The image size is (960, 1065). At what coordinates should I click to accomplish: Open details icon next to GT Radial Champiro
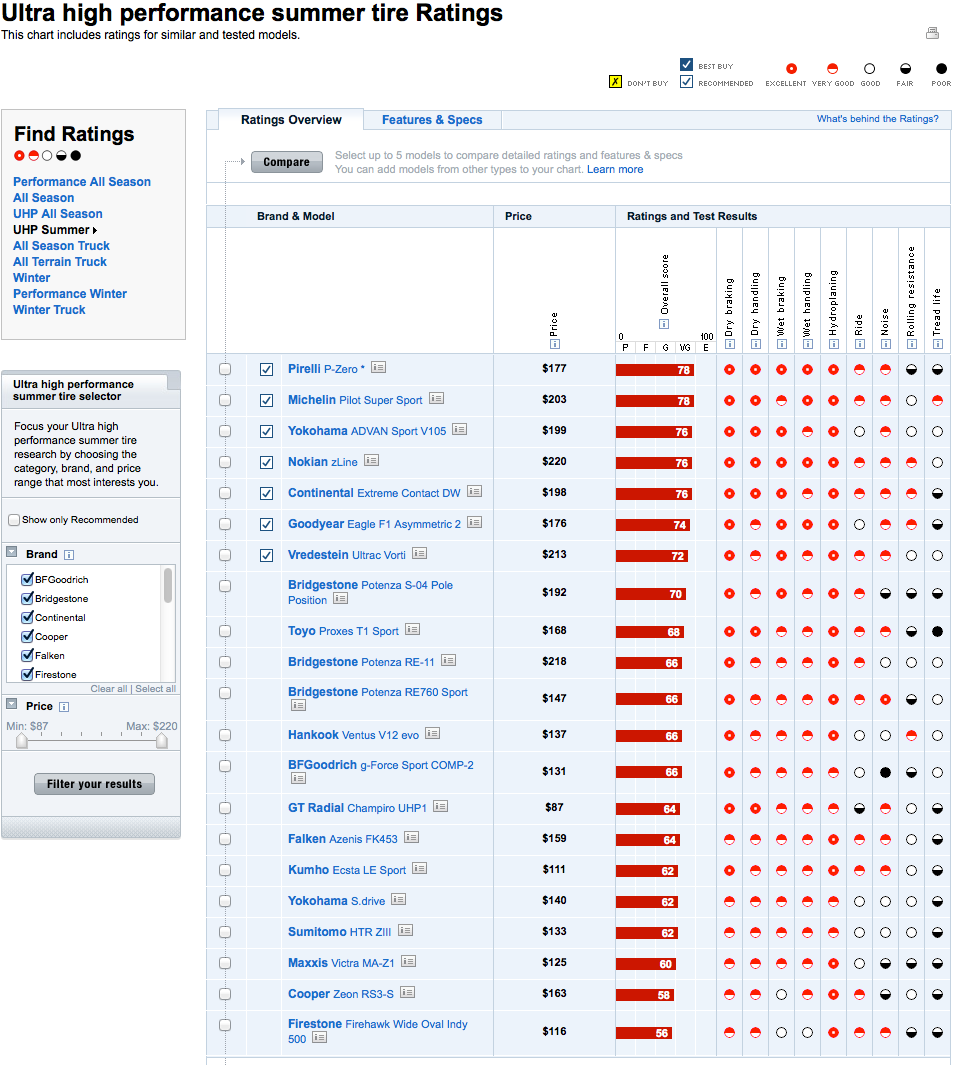click(440, 806)
